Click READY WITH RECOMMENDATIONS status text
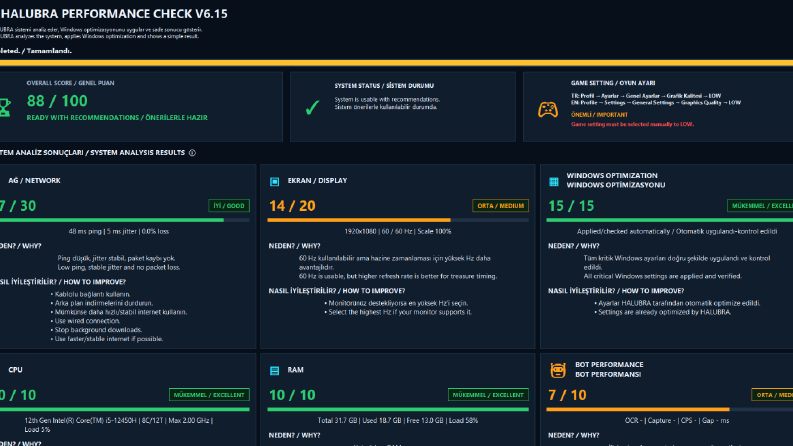793x446 pixels. pyautogui.click(x=117, y=117)
